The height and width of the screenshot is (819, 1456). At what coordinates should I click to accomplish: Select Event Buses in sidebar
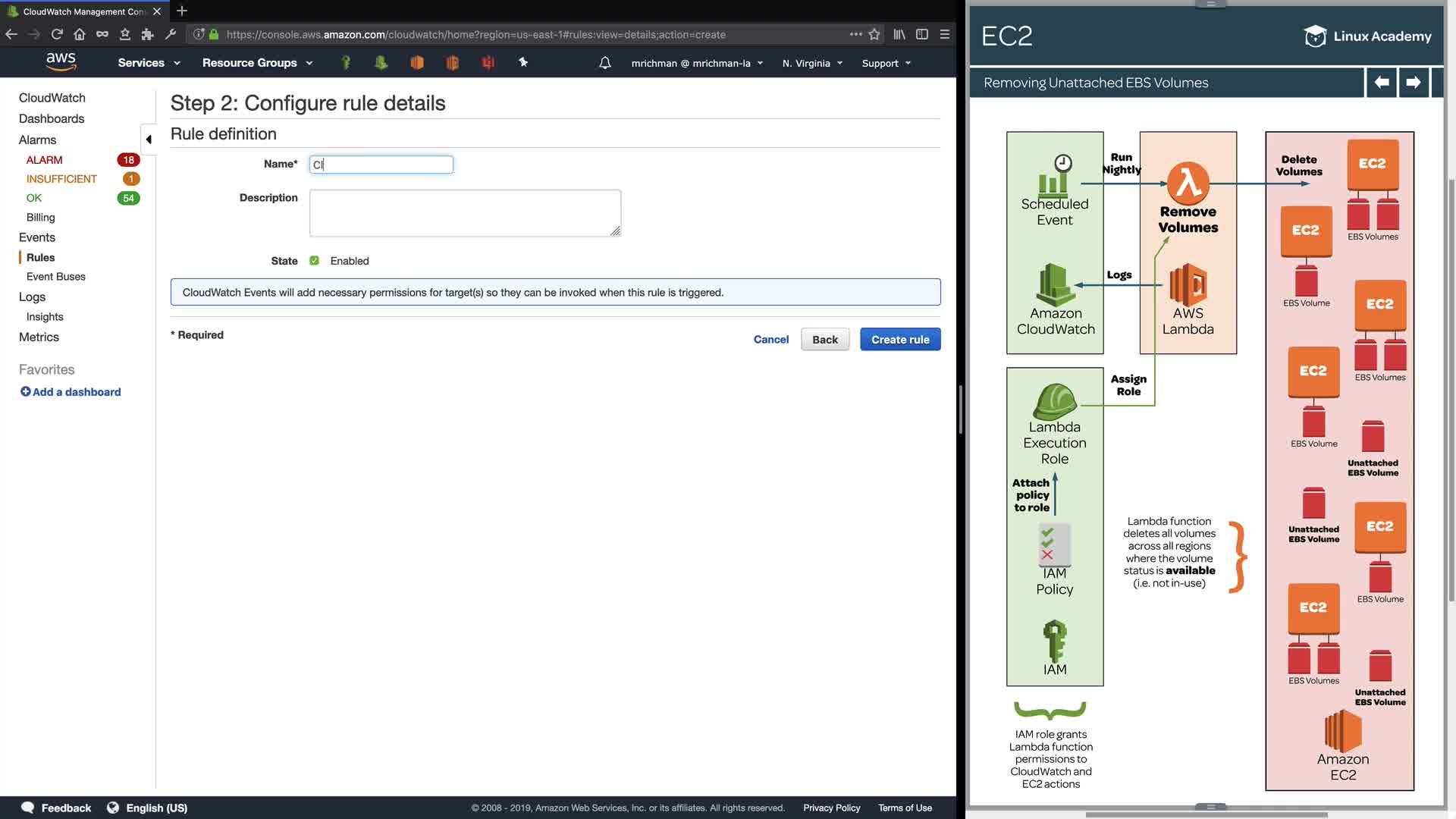56,277
